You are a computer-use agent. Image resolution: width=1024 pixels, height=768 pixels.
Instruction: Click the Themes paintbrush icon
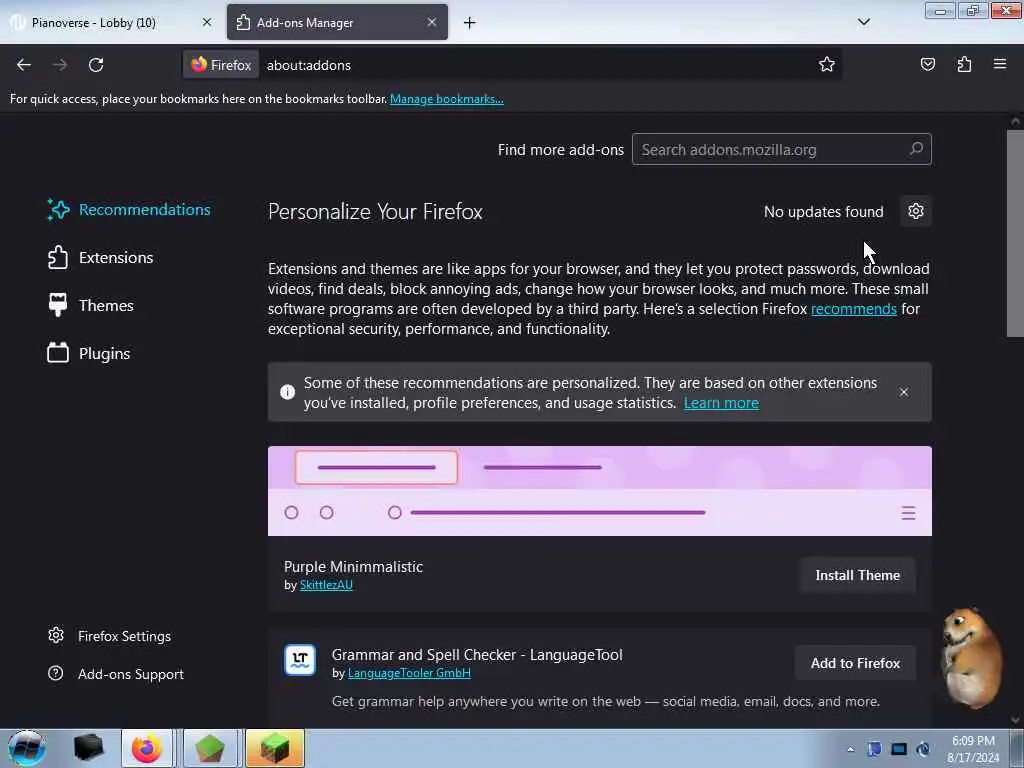coord(58,305)
